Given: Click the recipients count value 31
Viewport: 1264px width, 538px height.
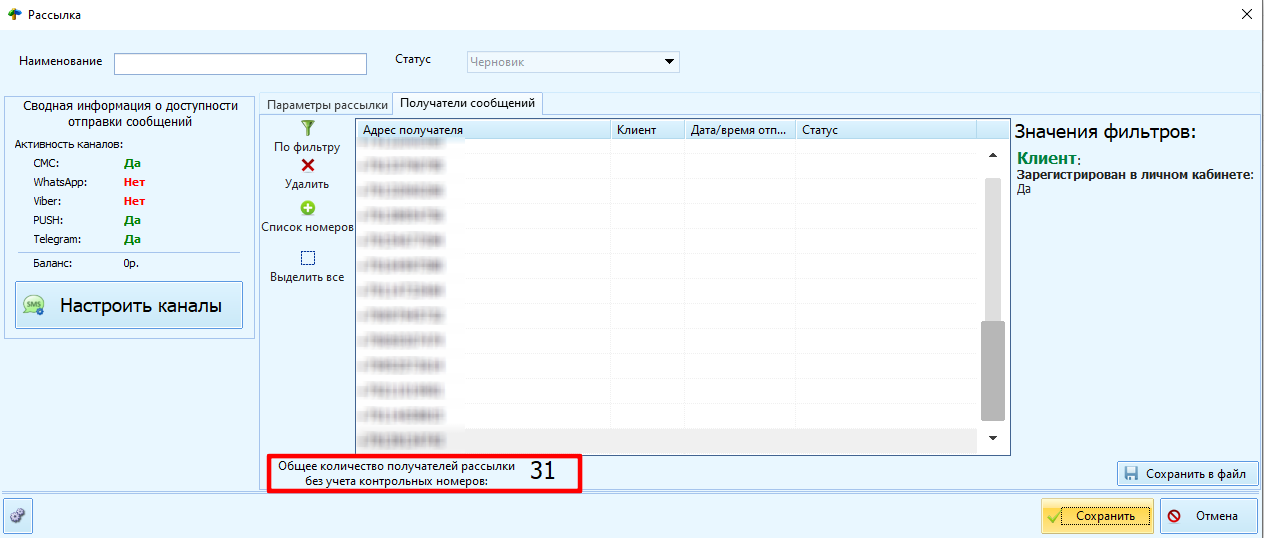Looking at the screenshot, I should pyautogui.click(x=542, y=471).
